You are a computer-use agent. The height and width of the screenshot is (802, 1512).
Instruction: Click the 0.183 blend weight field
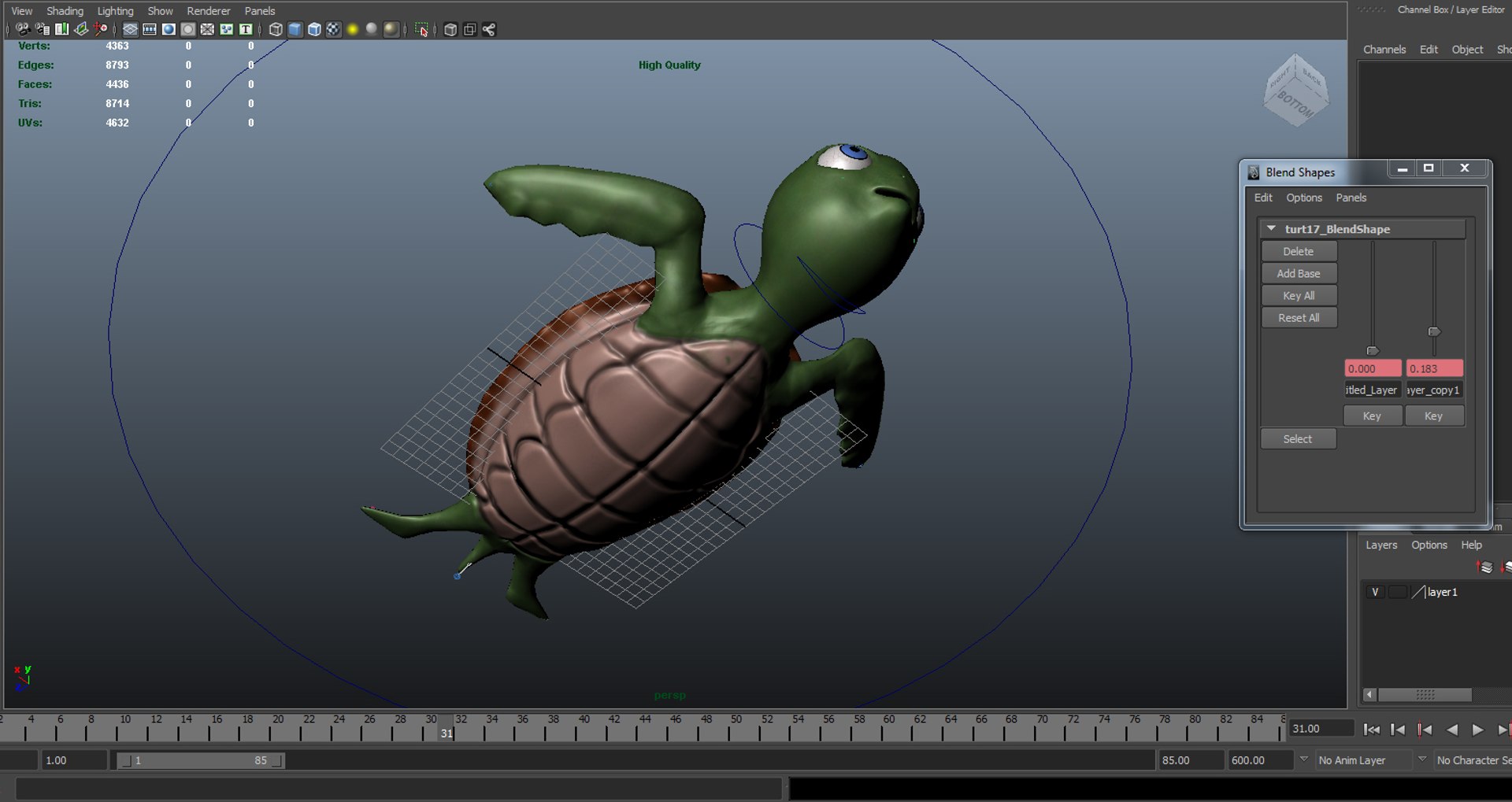point(1435,368)
